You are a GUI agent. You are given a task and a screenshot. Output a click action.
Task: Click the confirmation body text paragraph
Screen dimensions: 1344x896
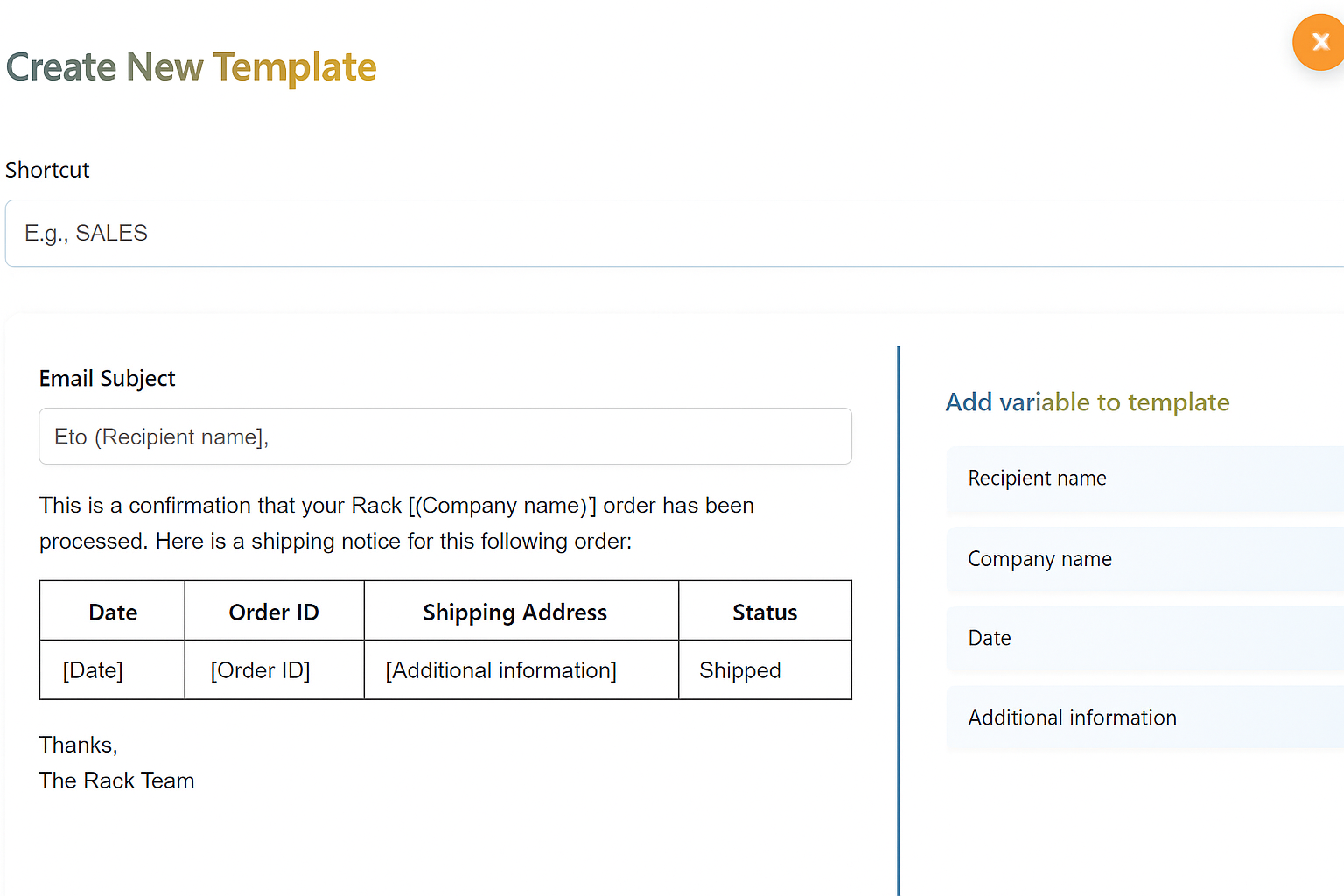pyautogui.click(x=396, y=522)
